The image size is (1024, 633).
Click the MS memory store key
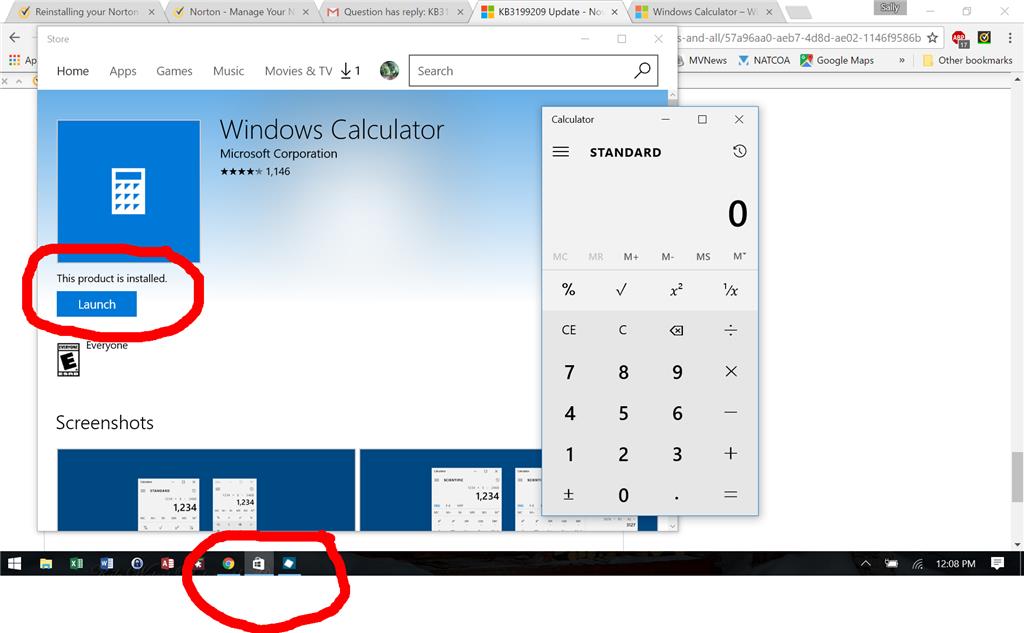pos(703,257)
